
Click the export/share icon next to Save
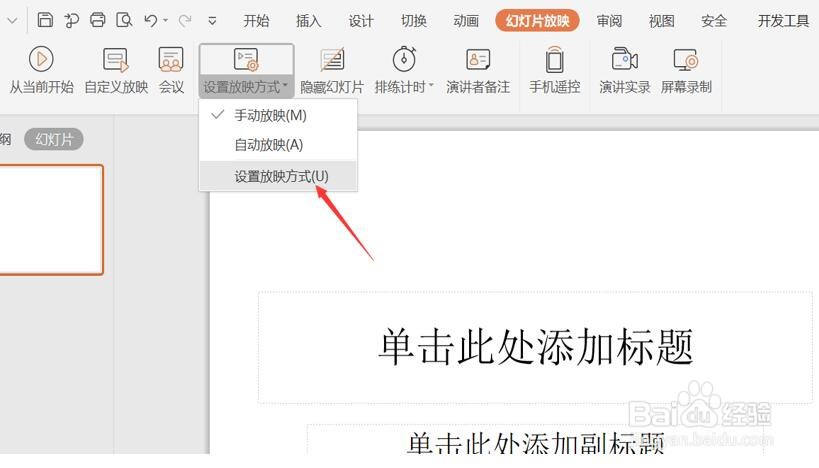coord(71,20)
